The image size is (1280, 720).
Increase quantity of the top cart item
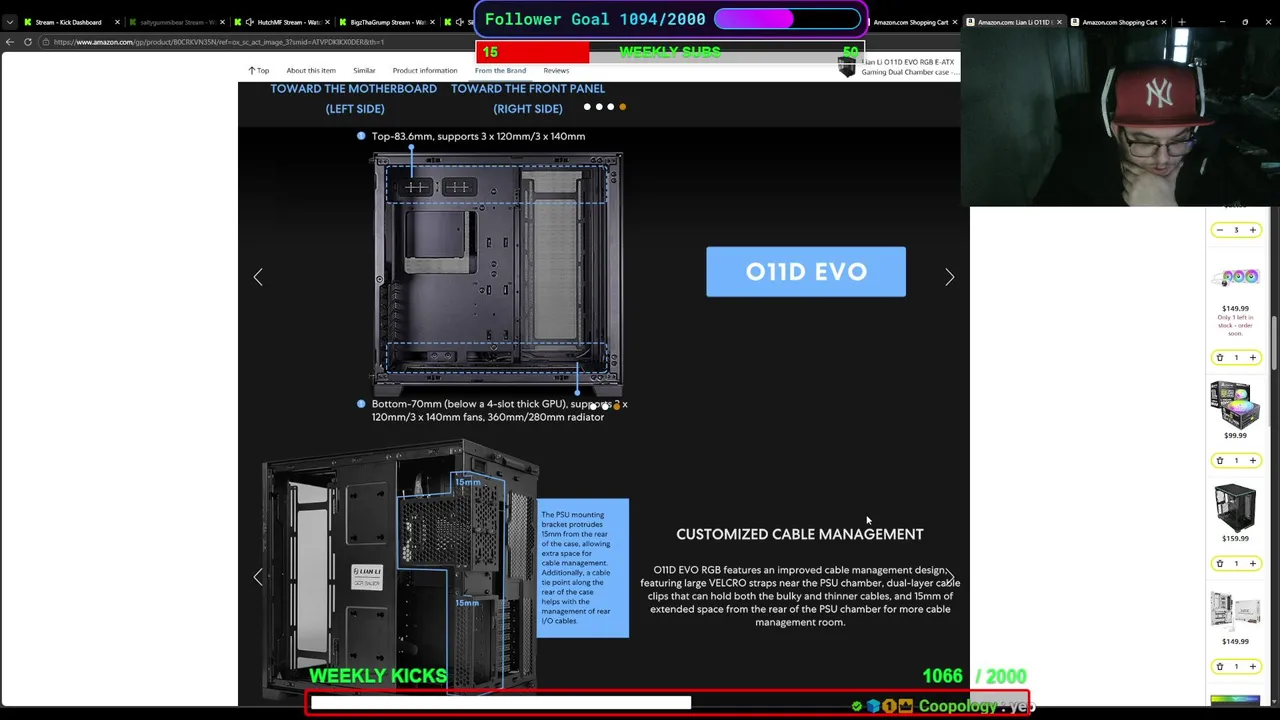tap(1252, 230)
